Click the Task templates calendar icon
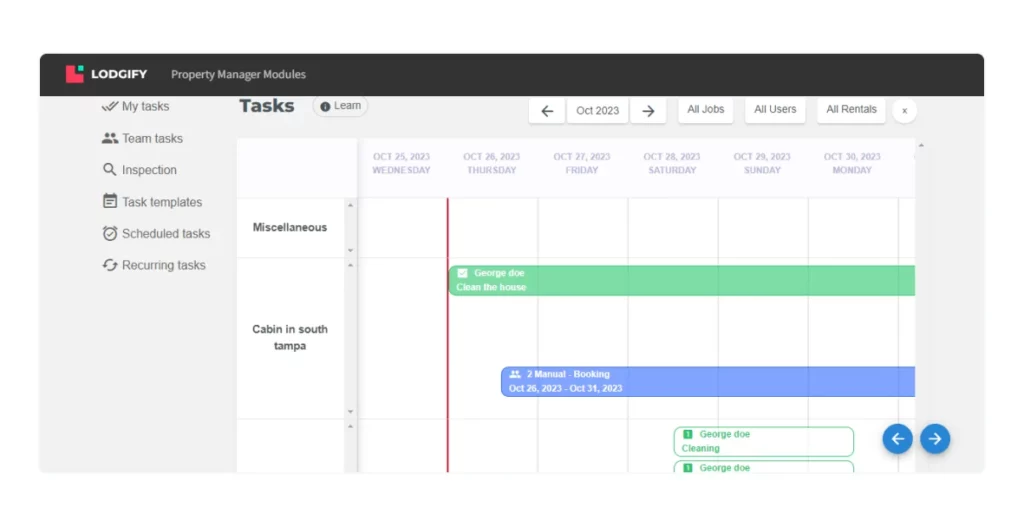 point(110,201)
